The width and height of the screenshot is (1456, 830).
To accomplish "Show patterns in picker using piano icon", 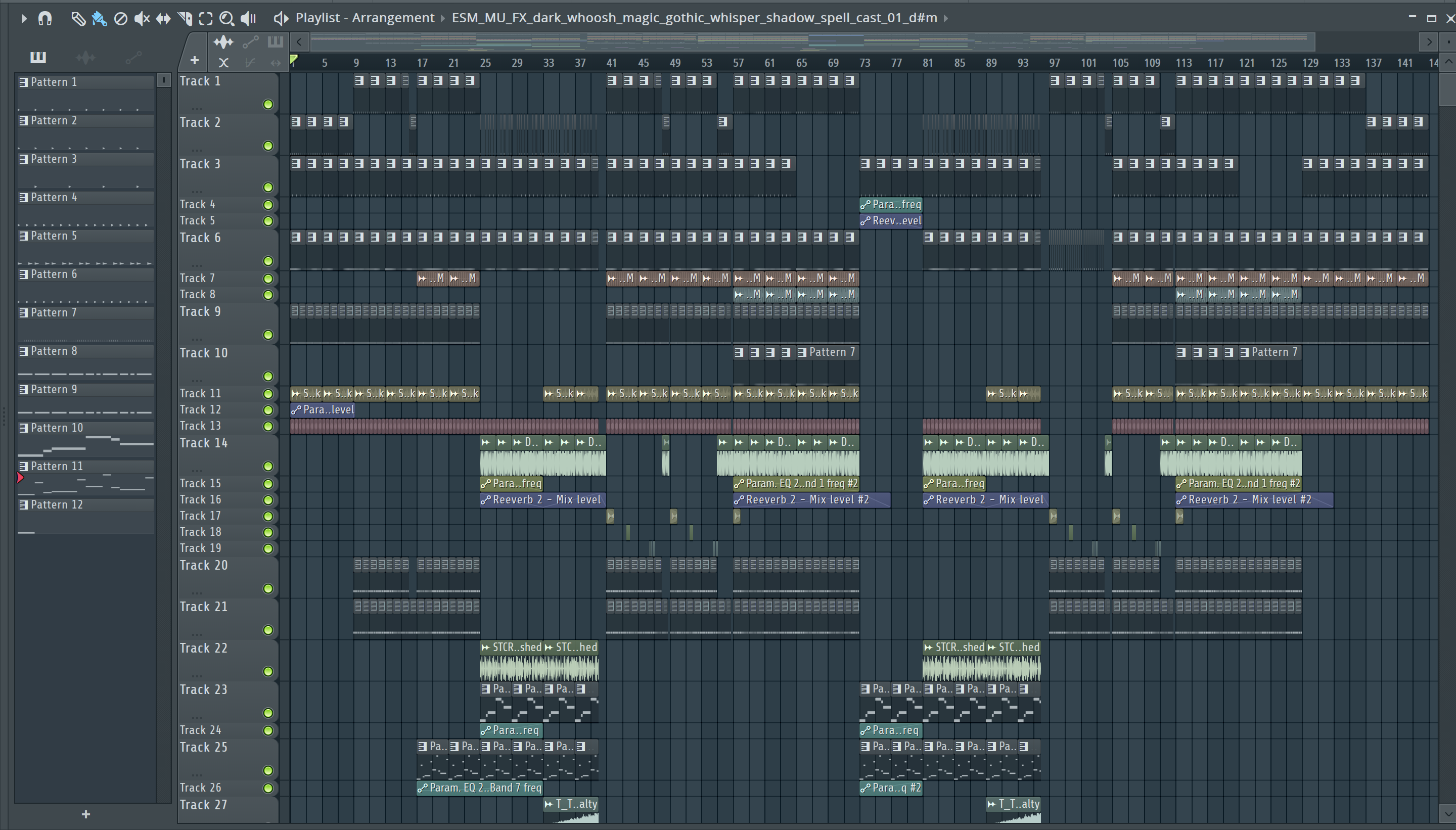I will pyautogui.click(x=38, y=57).
